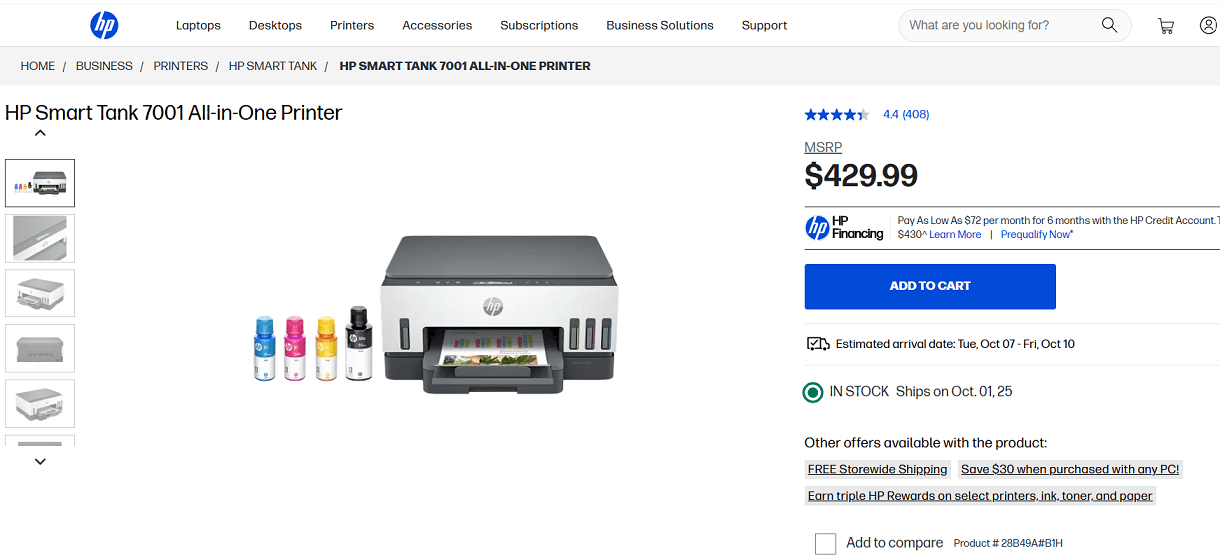The width and height of the screenshot is (1220, 558).
Task: Click the green in-stock indicator
Action: (813, 392)
